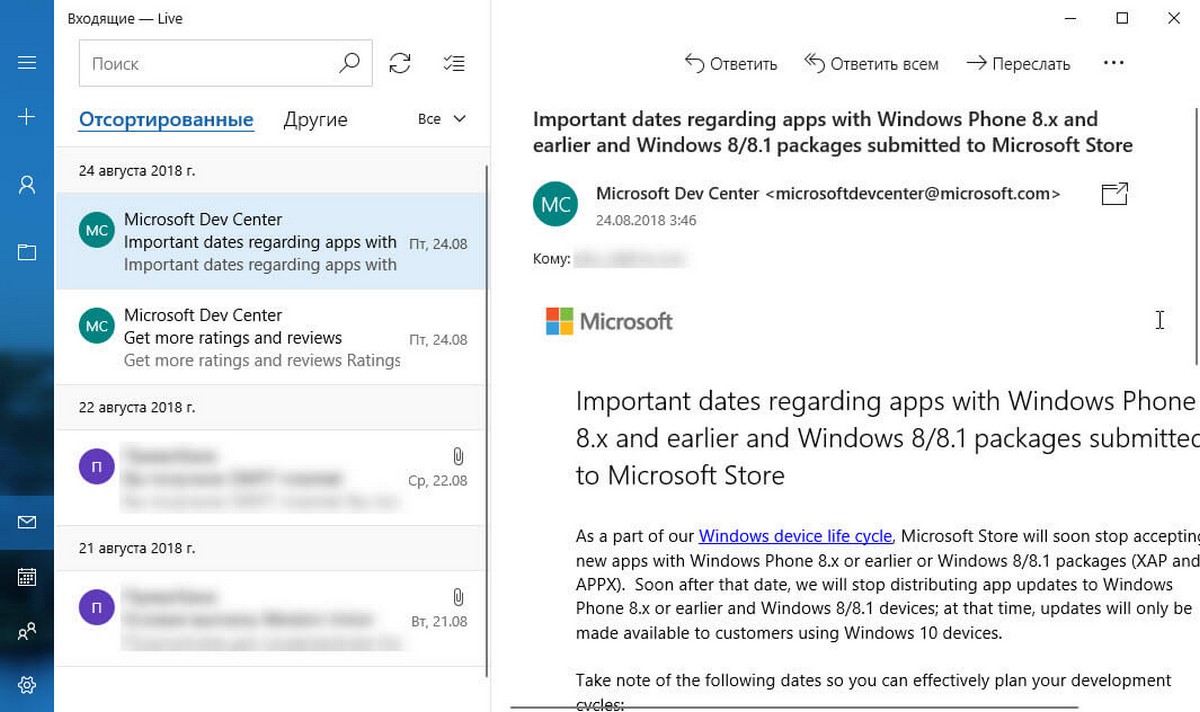
Task: Click the timestamp 24.08.2018 3:46
Action: [x=646, y=220]
